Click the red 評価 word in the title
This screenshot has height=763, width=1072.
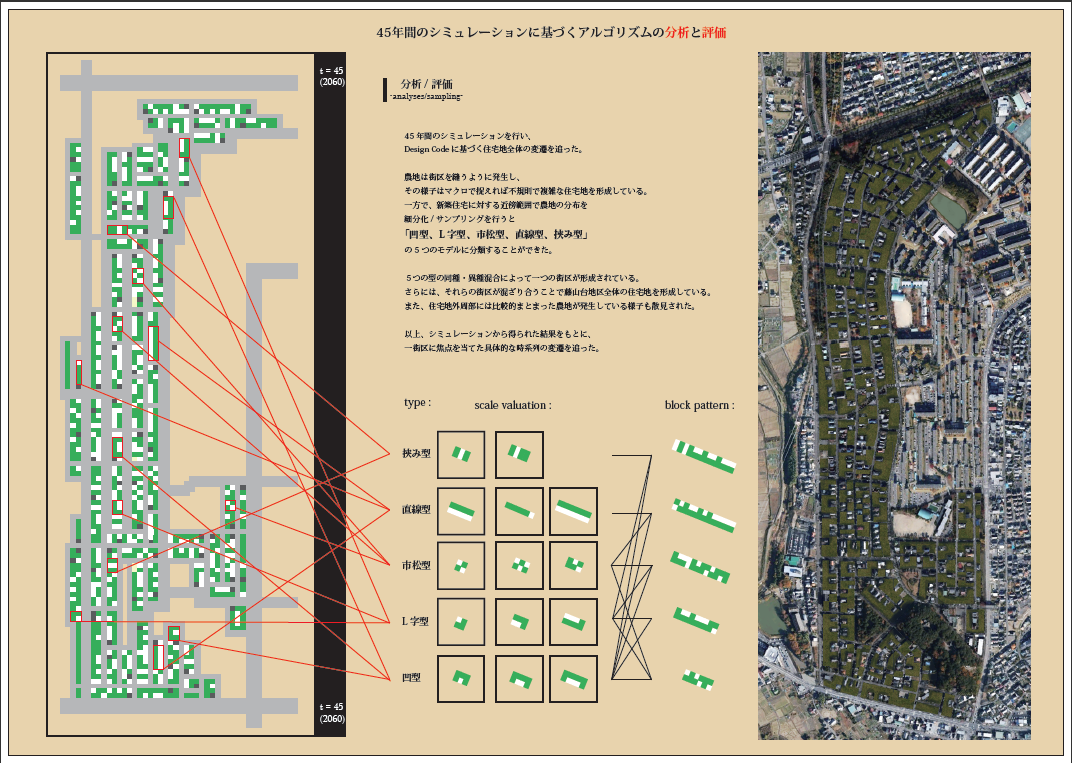point(714,32)
